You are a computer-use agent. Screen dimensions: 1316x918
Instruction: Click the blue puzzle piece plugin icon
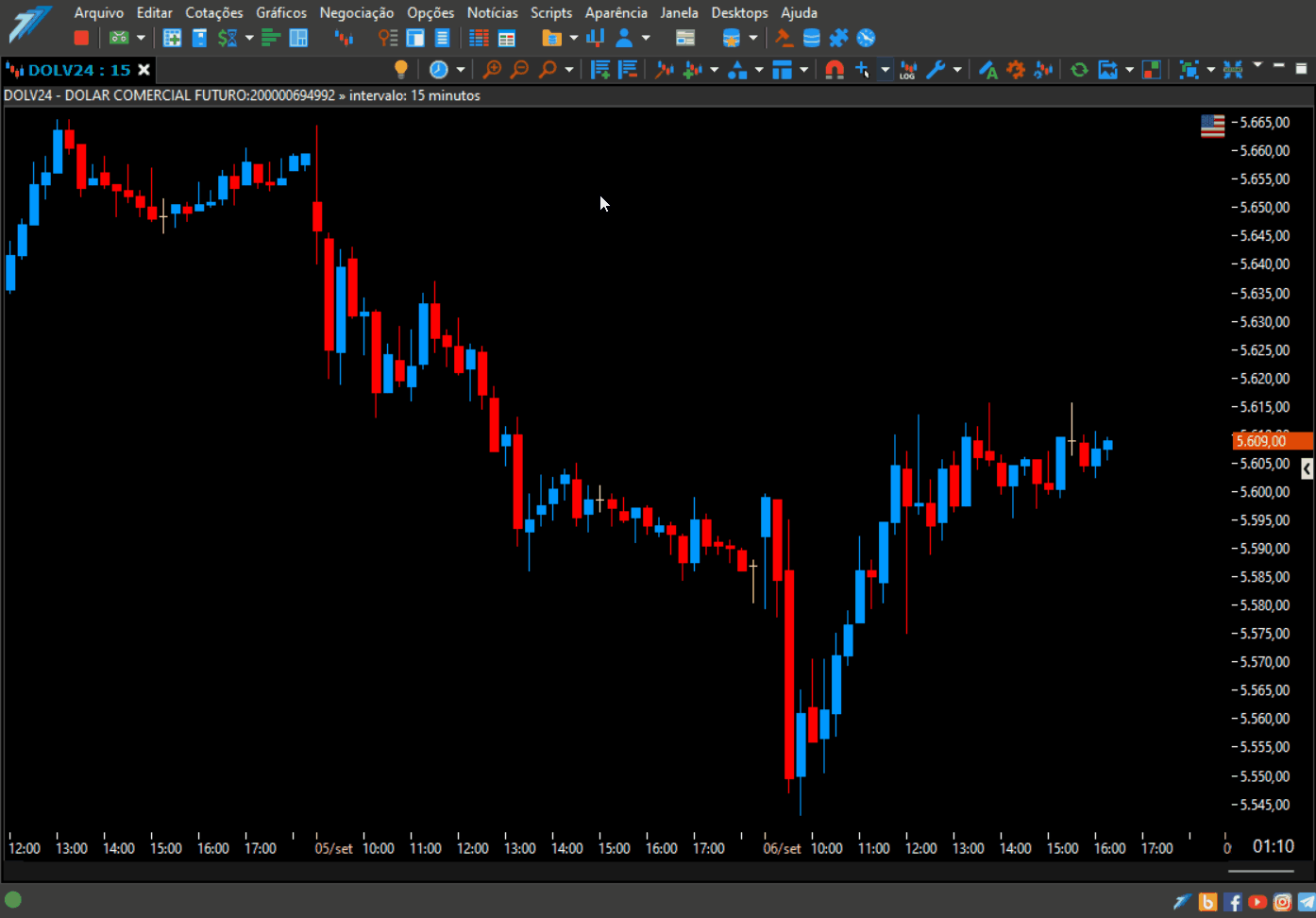838,38
